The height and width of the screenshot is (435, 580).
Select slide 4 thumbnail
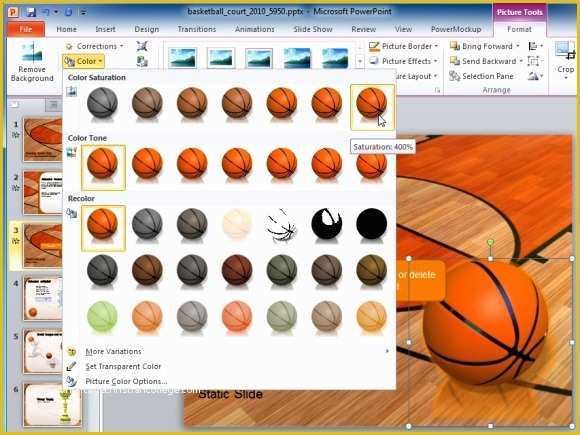pos(43,299)
